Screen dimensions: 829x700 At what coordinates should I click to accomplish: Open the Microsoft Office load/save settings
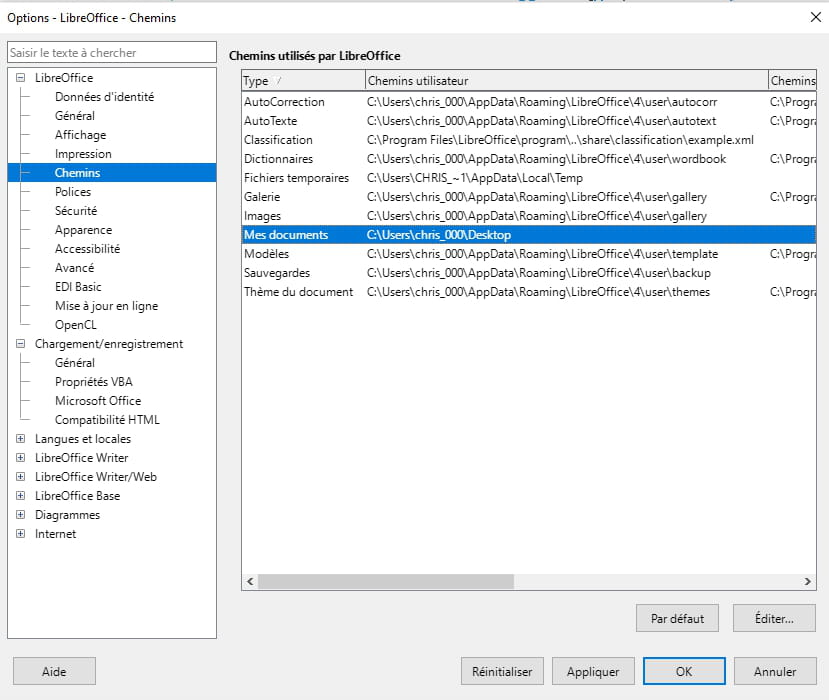98,401
